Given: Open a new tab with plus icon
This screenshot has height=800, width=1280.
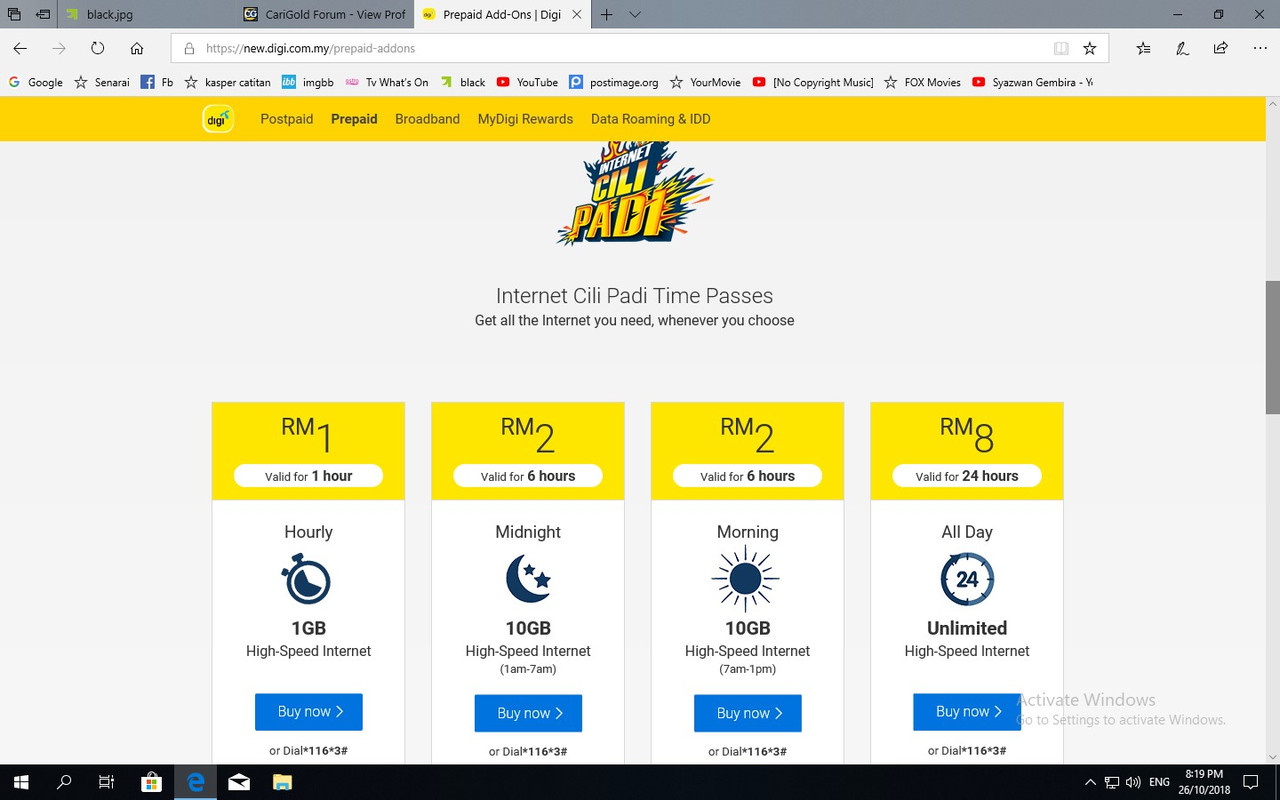Looking at the screenshot, I should [606, 15].
